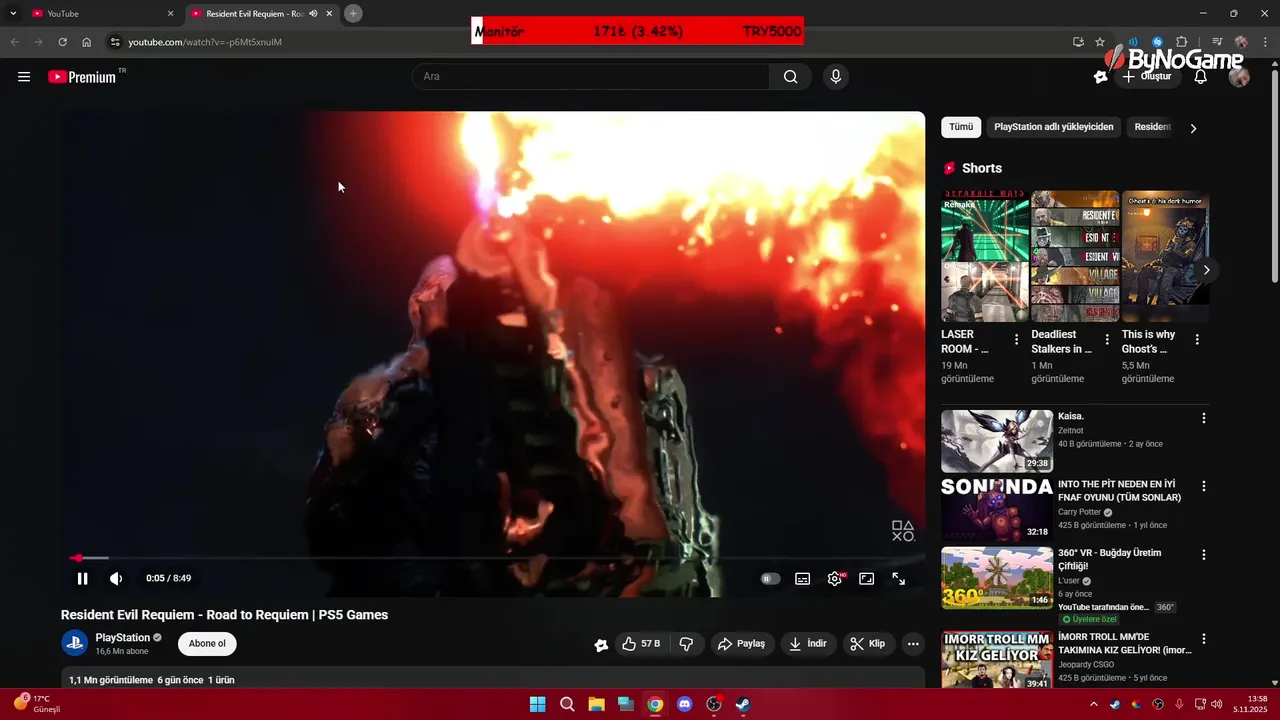Open options for 360° VR video

tap(1204, 555)
